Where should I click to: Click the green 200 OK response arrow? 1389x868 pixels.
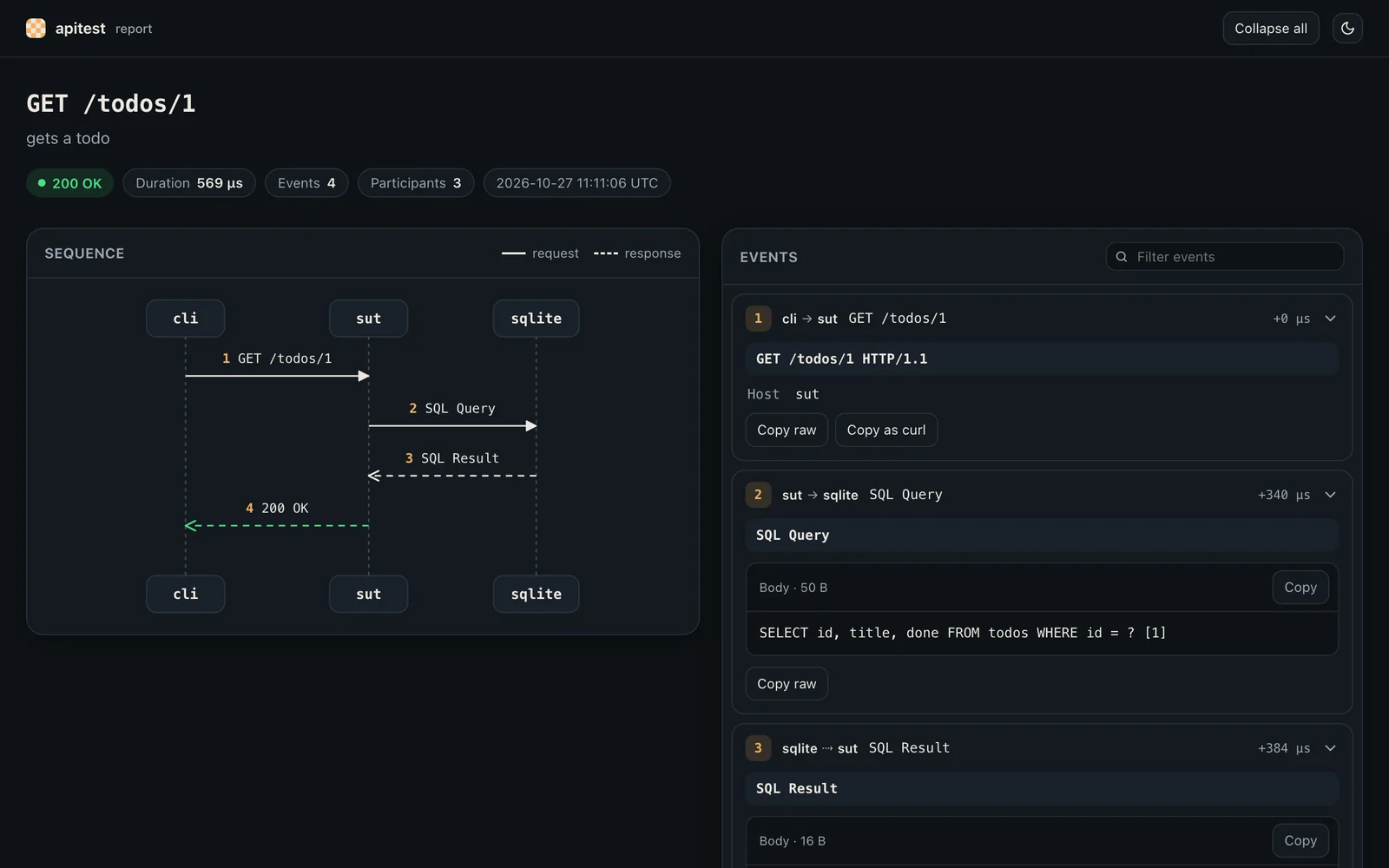coord(277,525)
